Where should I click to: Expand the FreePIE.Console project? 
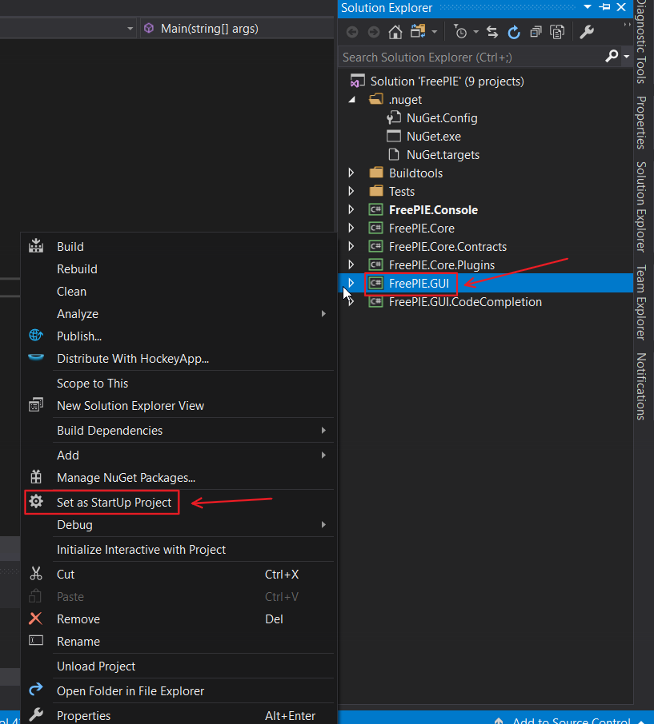point(351,210)
